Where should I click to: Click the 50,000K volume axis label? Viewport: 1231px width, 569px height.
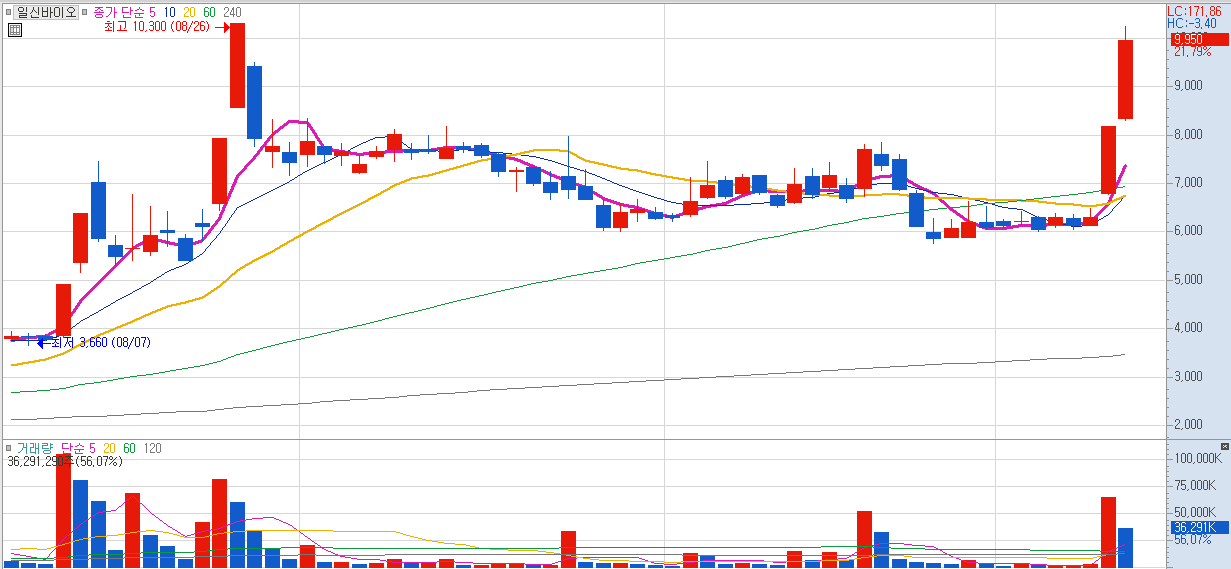point(1194,513)
